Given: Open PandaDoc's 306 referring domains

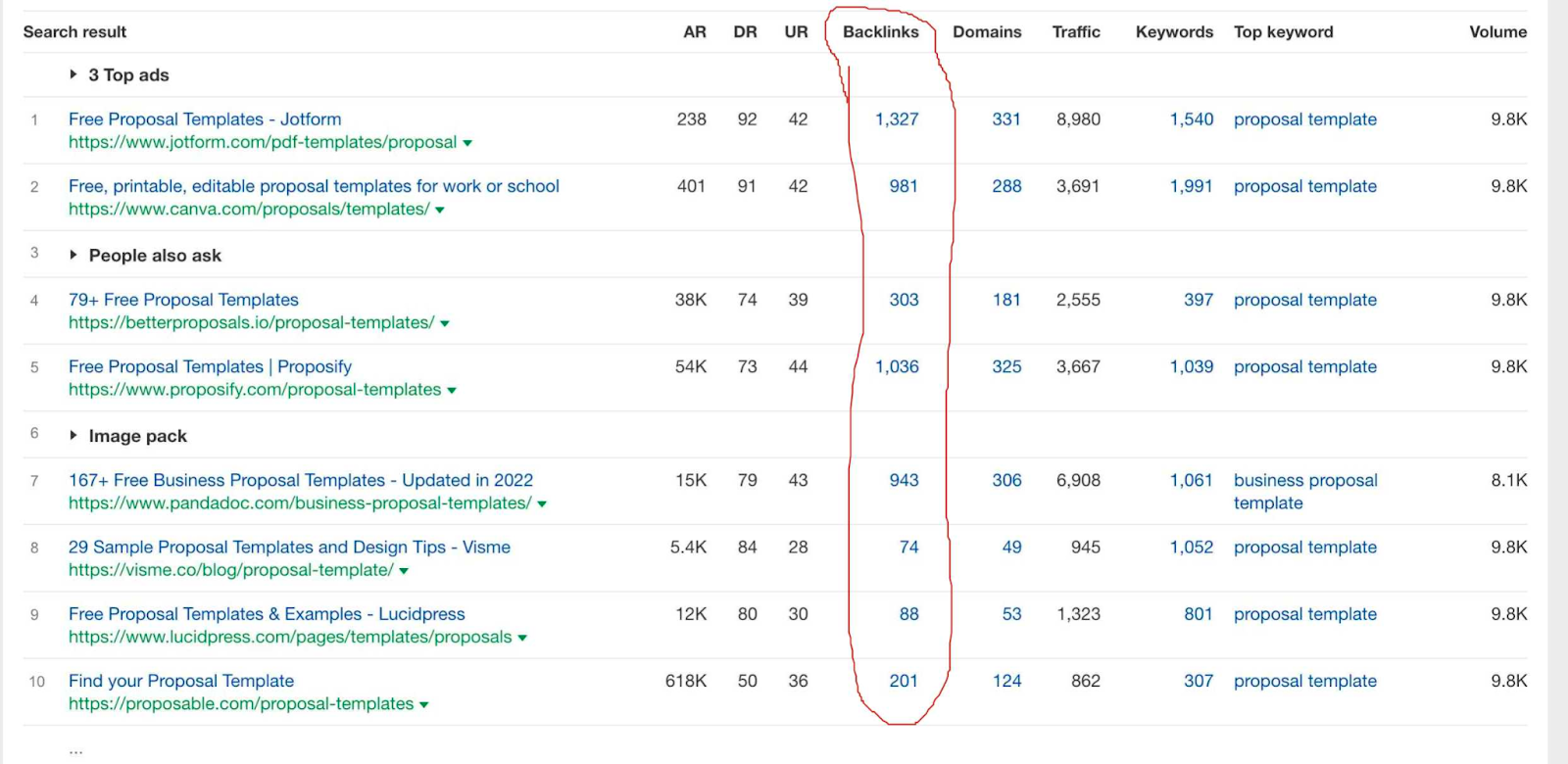Looking at the screenshot, I should coord(1006,480).
